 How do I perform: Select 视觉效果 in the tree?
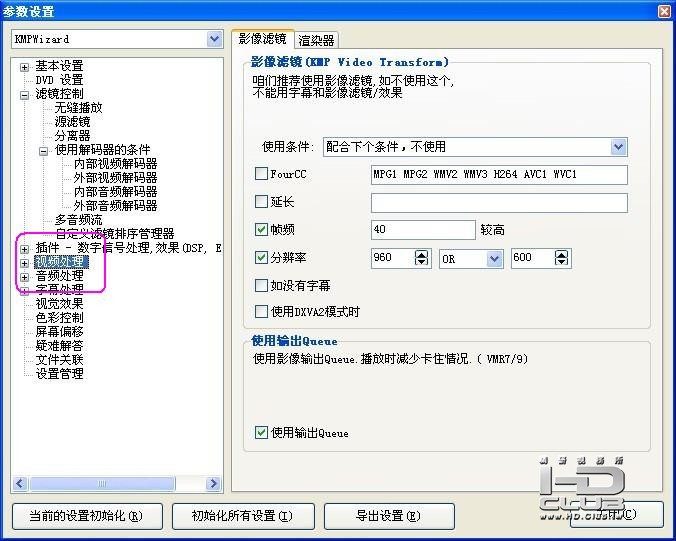[59, 304]
